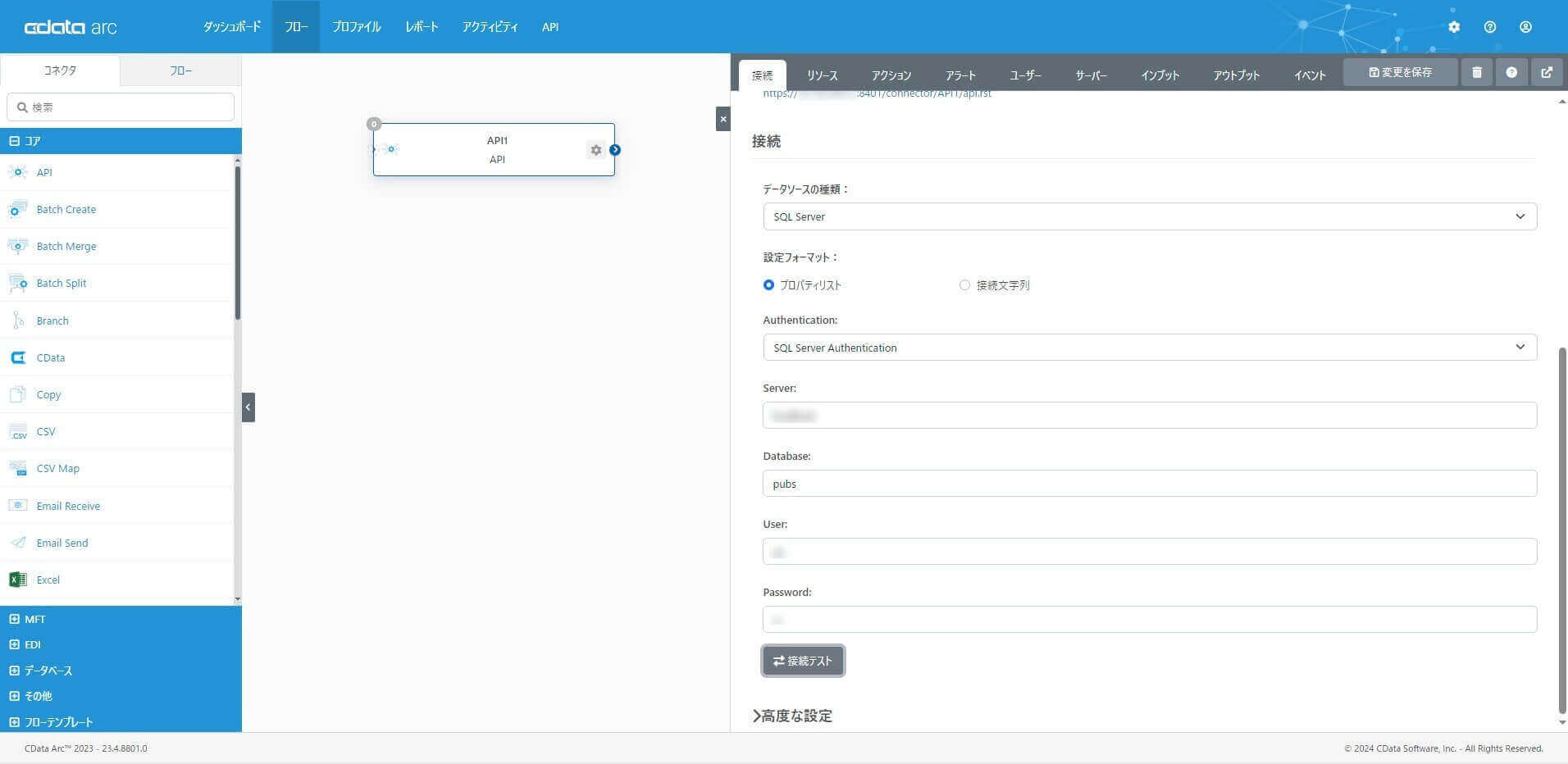
Task: Open connector help icon next to trash
Action: 1511,72
